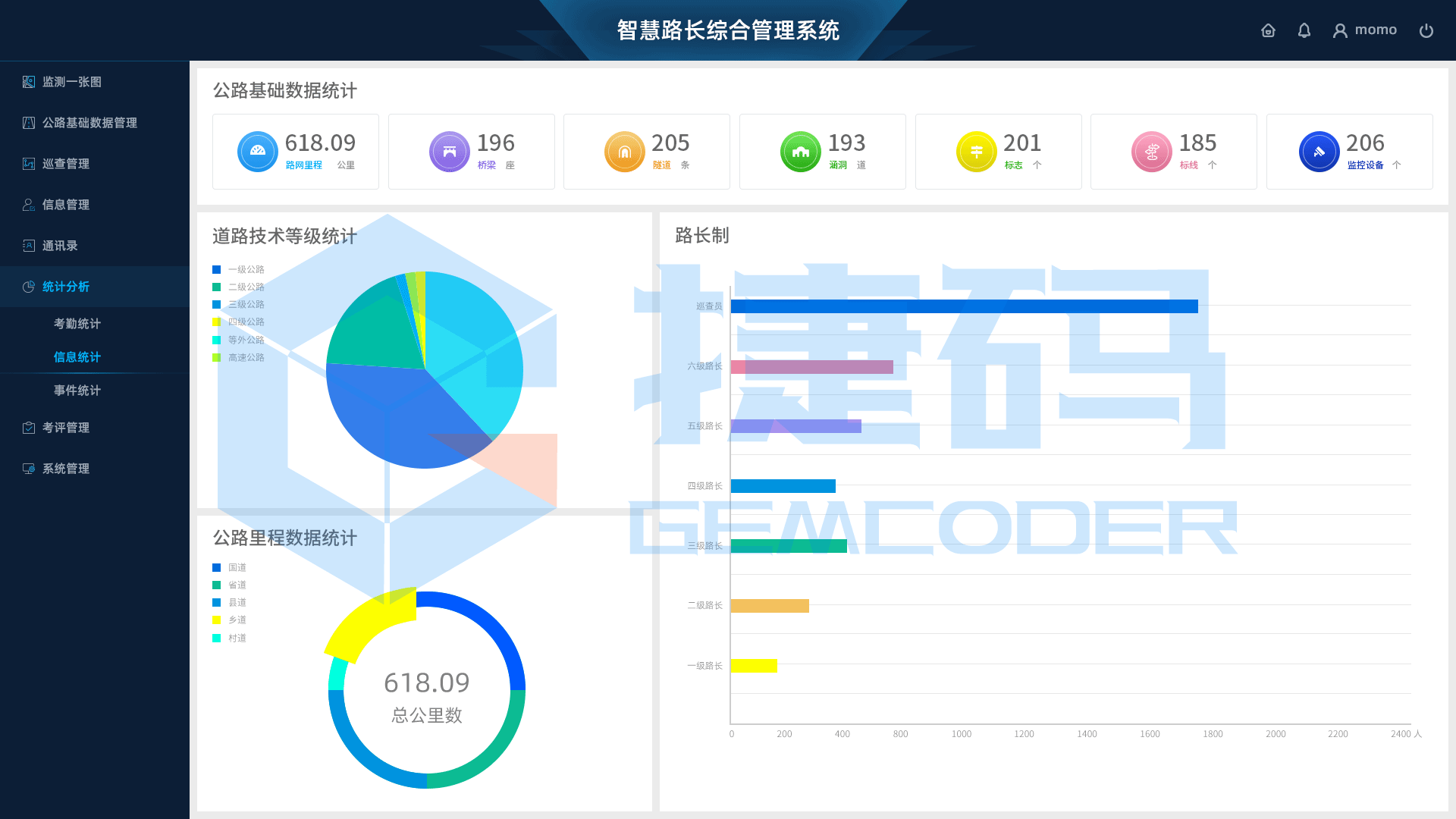Select 事件统计 submenu item
The image size is (1456, 819).
(77, 391)
